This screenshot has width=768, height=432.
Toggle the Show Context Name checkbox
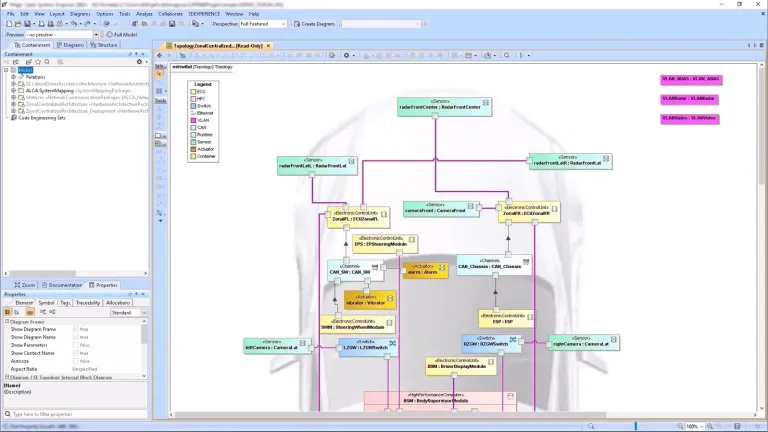[x=75, y=353]
